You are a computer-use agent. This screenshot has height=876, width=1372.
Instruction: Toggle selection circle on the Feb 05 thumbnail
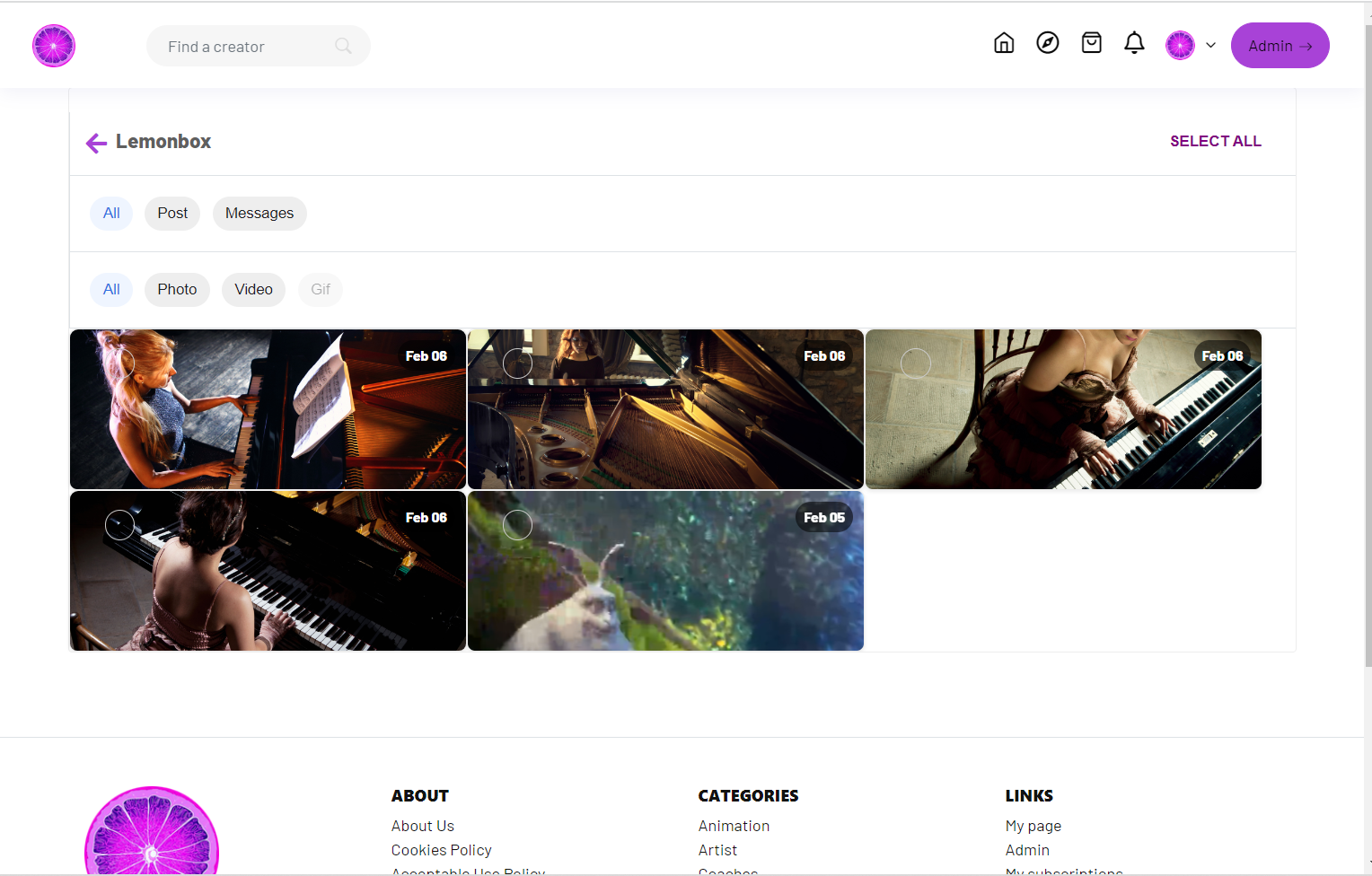518,525
